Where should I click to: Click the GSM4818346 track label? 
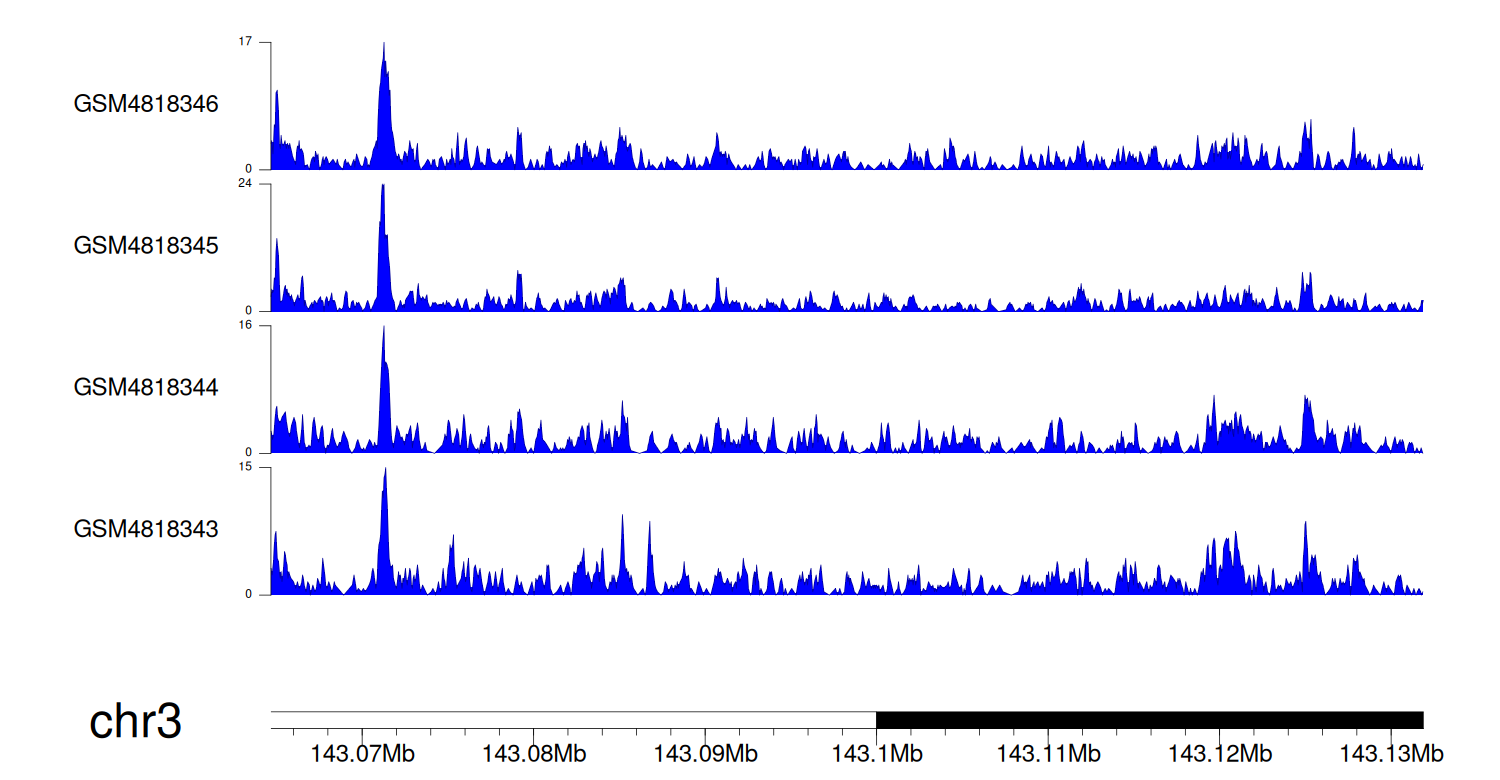(146, 104)
